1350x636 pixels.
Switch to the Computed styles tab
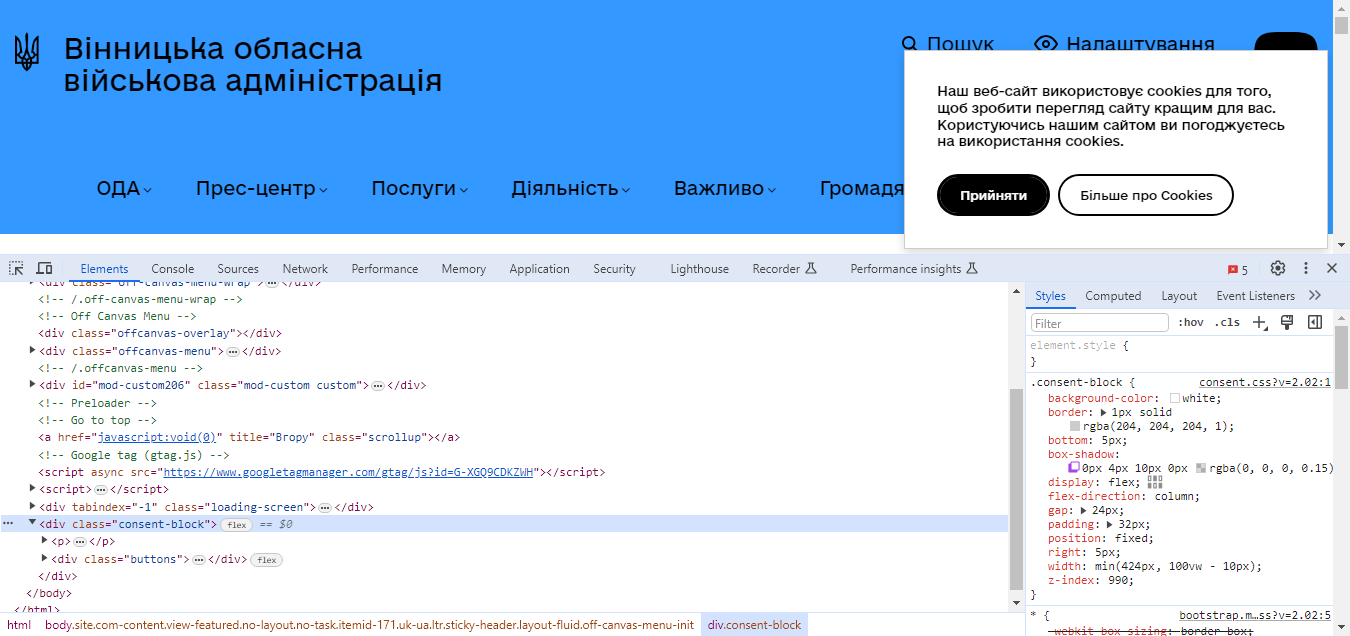1113,295
